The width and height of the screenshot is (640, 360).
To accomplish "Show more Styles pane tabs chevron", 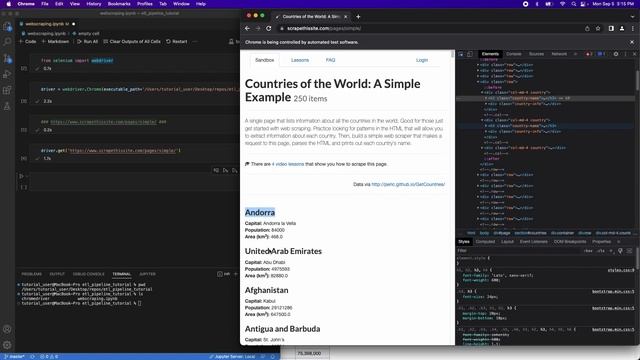I will (618, 242).
